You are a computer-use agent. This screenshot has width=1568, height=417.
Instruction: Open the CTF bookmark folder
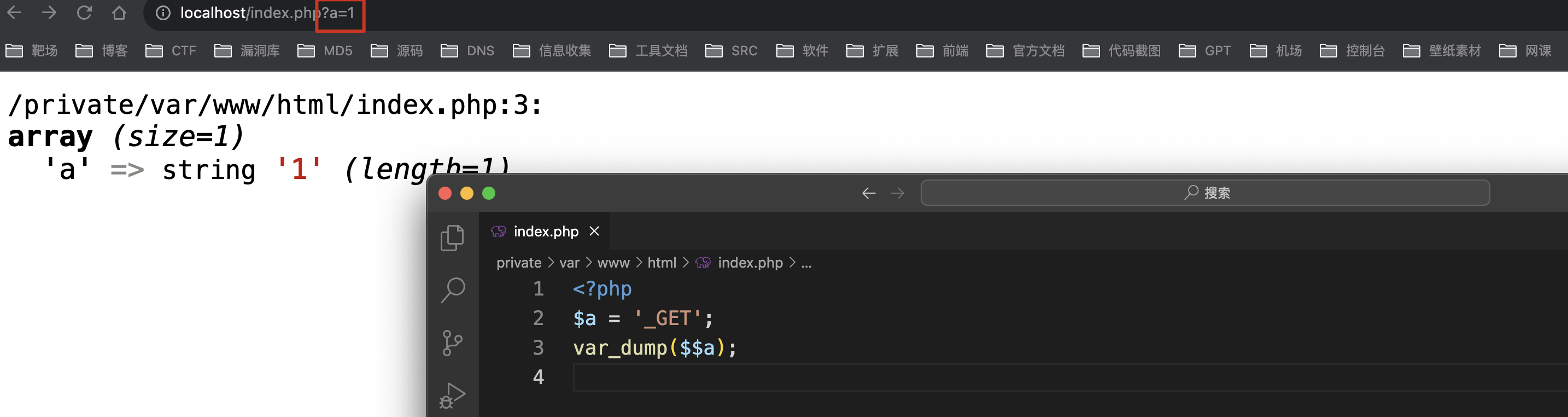point(171,50)
